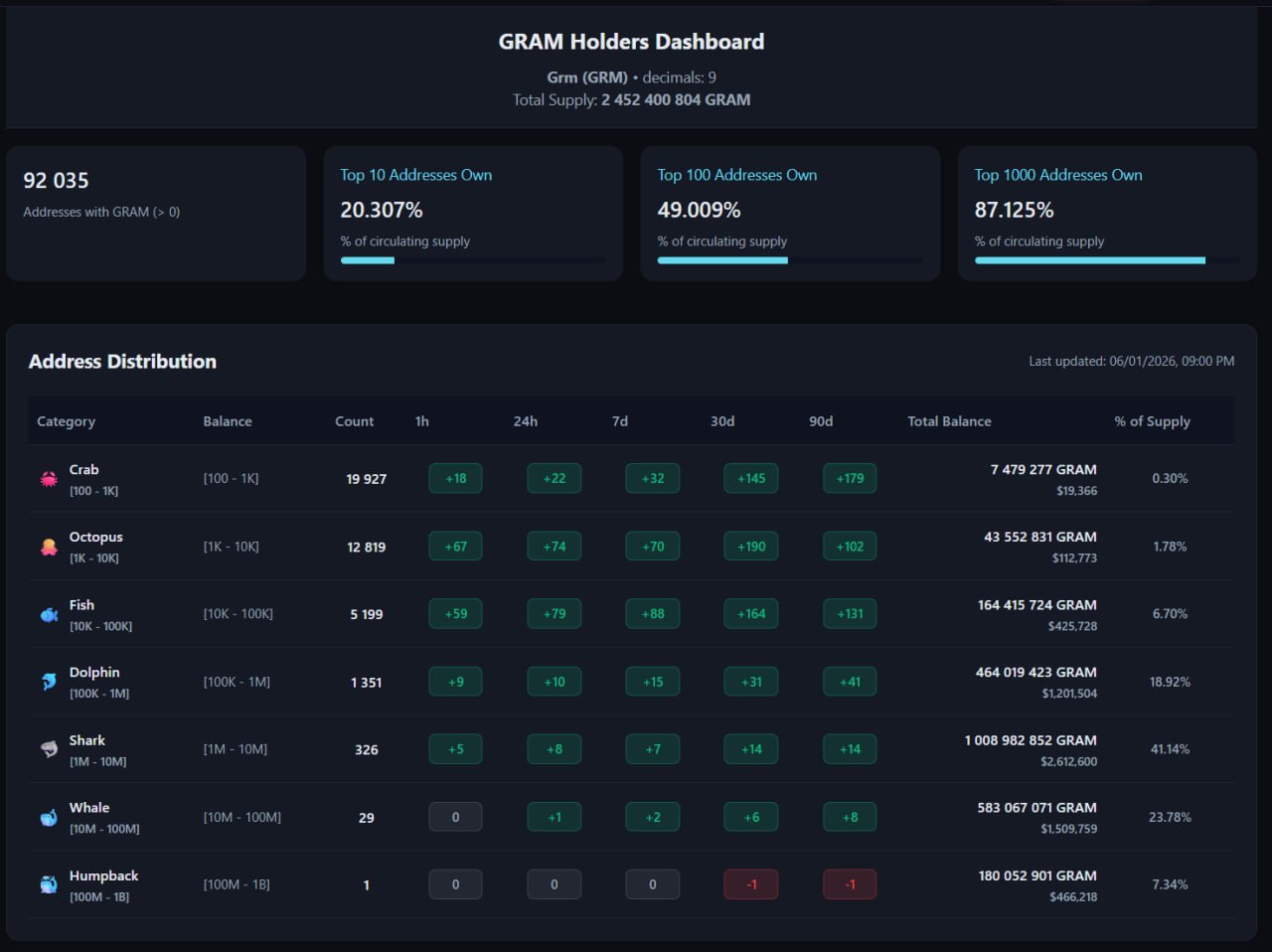Click the Top 100 Addresses progress bar
Screen dimensions: 1272x952
(x=790, y=260)
